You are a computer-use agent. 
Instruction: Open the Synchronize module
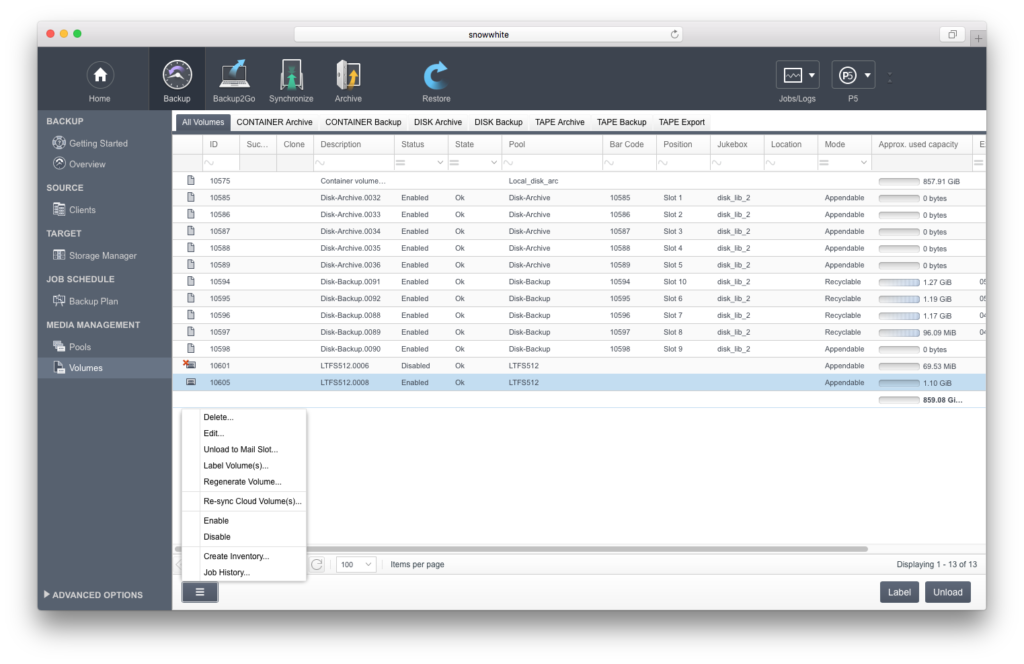(291, 76)
